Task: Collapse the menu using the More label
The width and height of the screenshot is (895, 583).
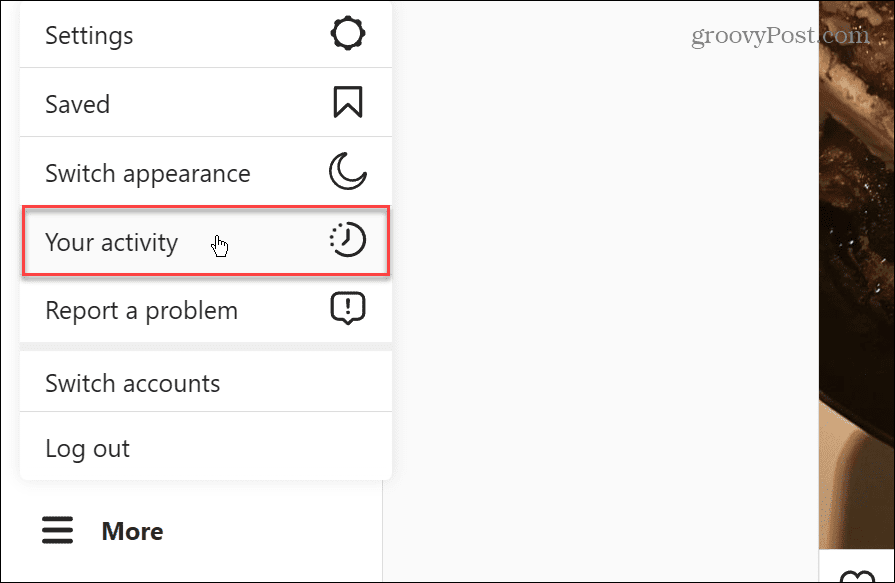Action: (132, 532)
